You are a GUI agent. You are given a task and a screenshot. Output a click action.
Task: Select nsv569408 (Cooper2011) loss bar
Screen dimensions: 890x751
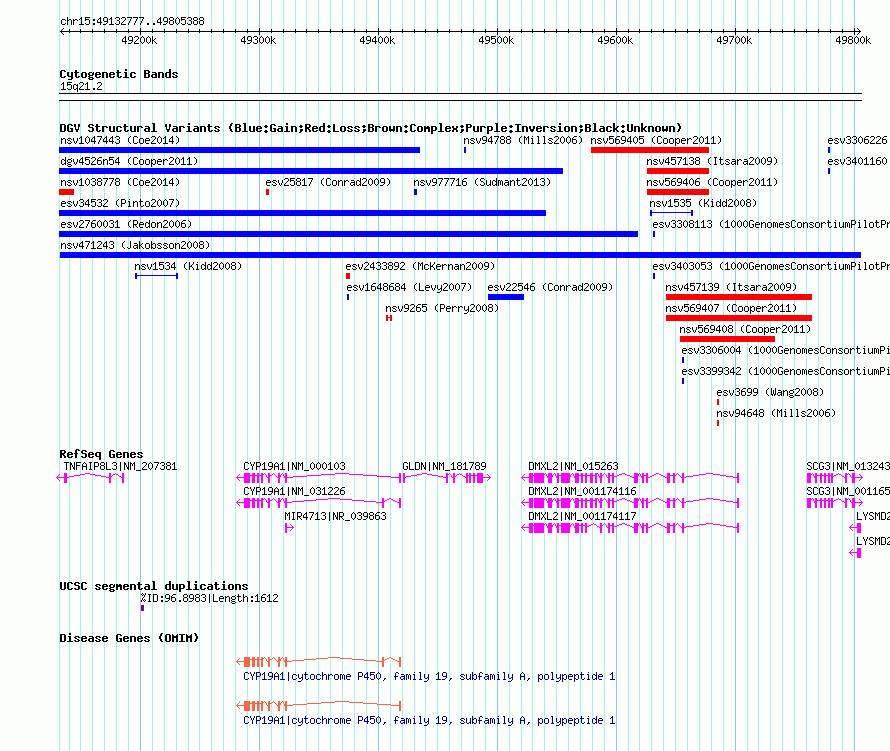point(728,339)
